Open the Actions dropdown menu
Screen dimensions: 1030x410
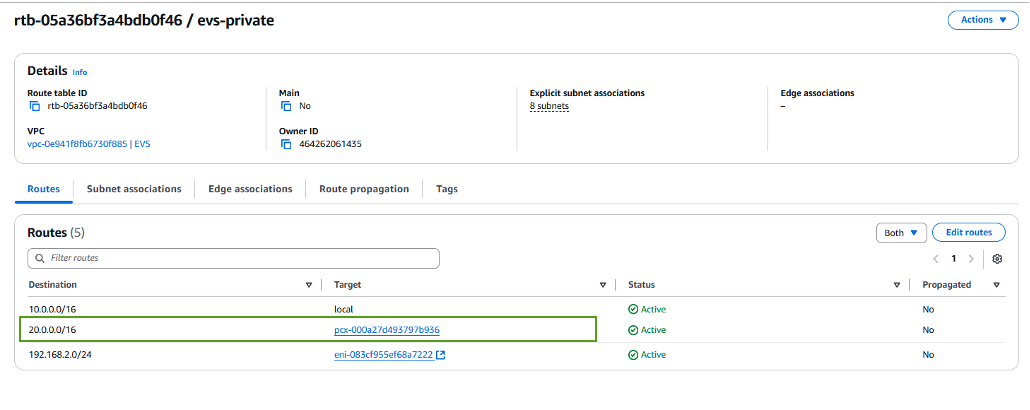point(983,20)
